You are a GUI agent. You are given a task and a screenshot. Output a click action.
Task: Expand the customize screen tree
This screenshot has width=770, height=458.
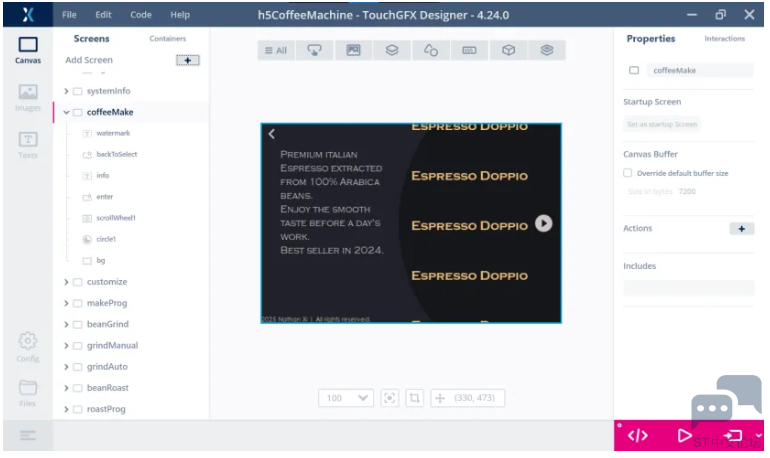66,282
